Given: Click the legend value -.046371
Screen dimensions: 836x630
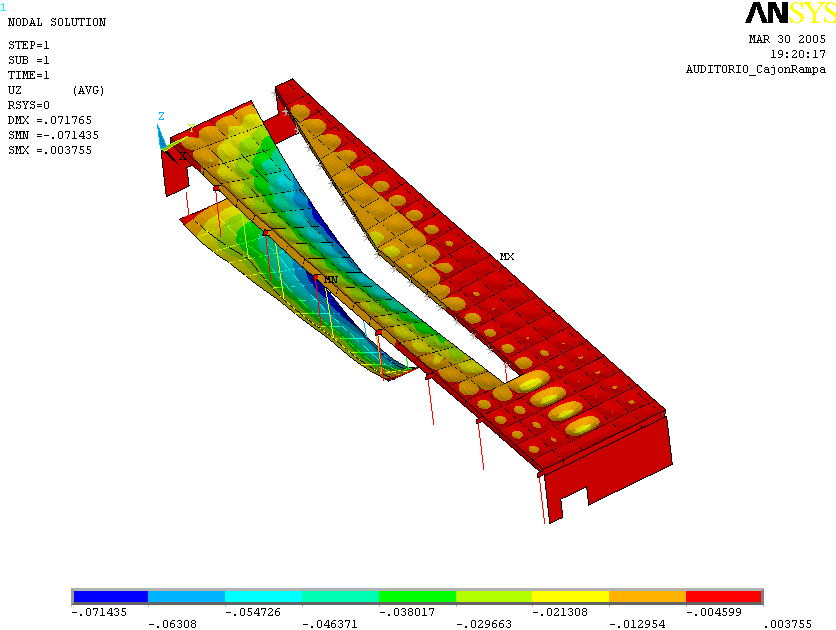Looking at the screenshot, I should (329, 624).
